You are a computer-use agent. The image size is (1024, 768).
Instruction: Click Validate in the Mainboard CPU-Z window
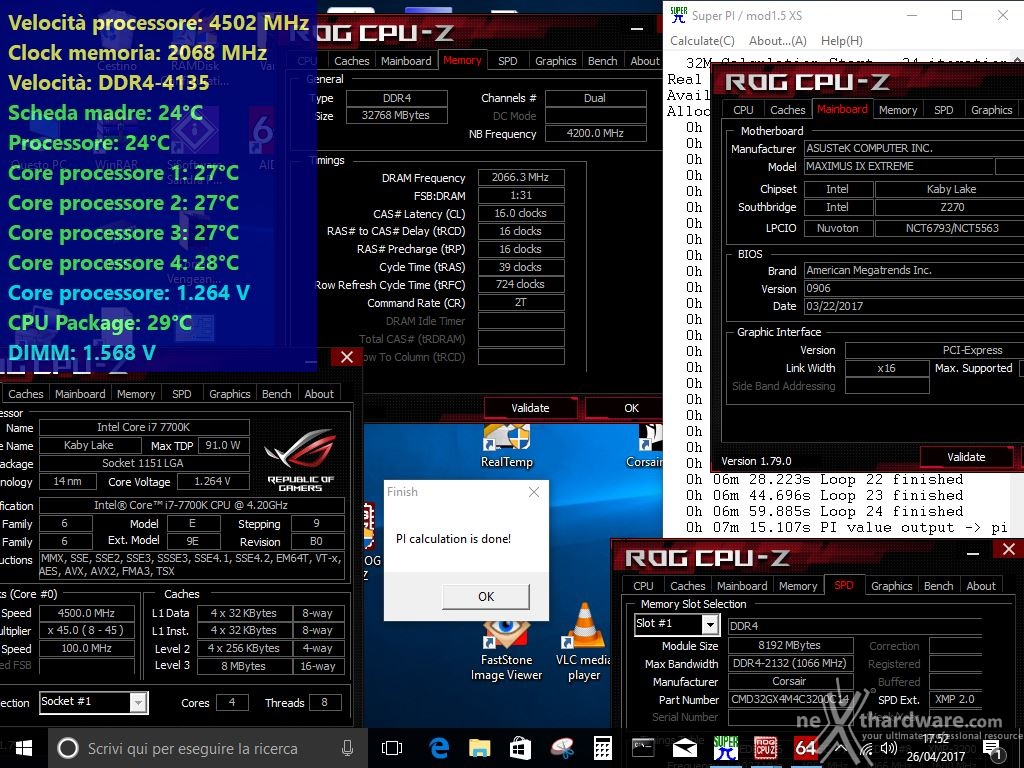click(x=966, y=457)
